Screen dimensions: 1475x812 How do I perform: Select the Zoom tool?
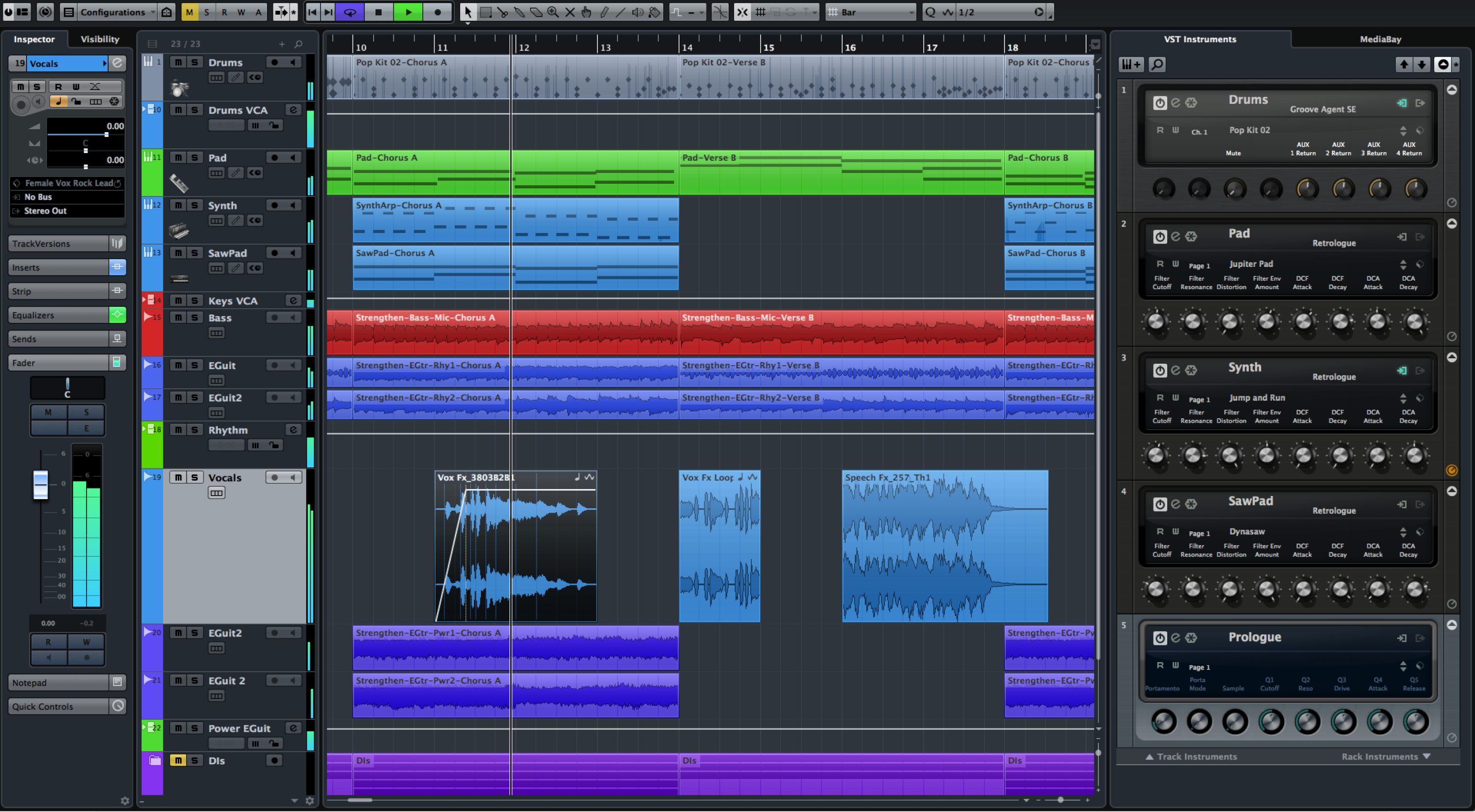point(553,11)
